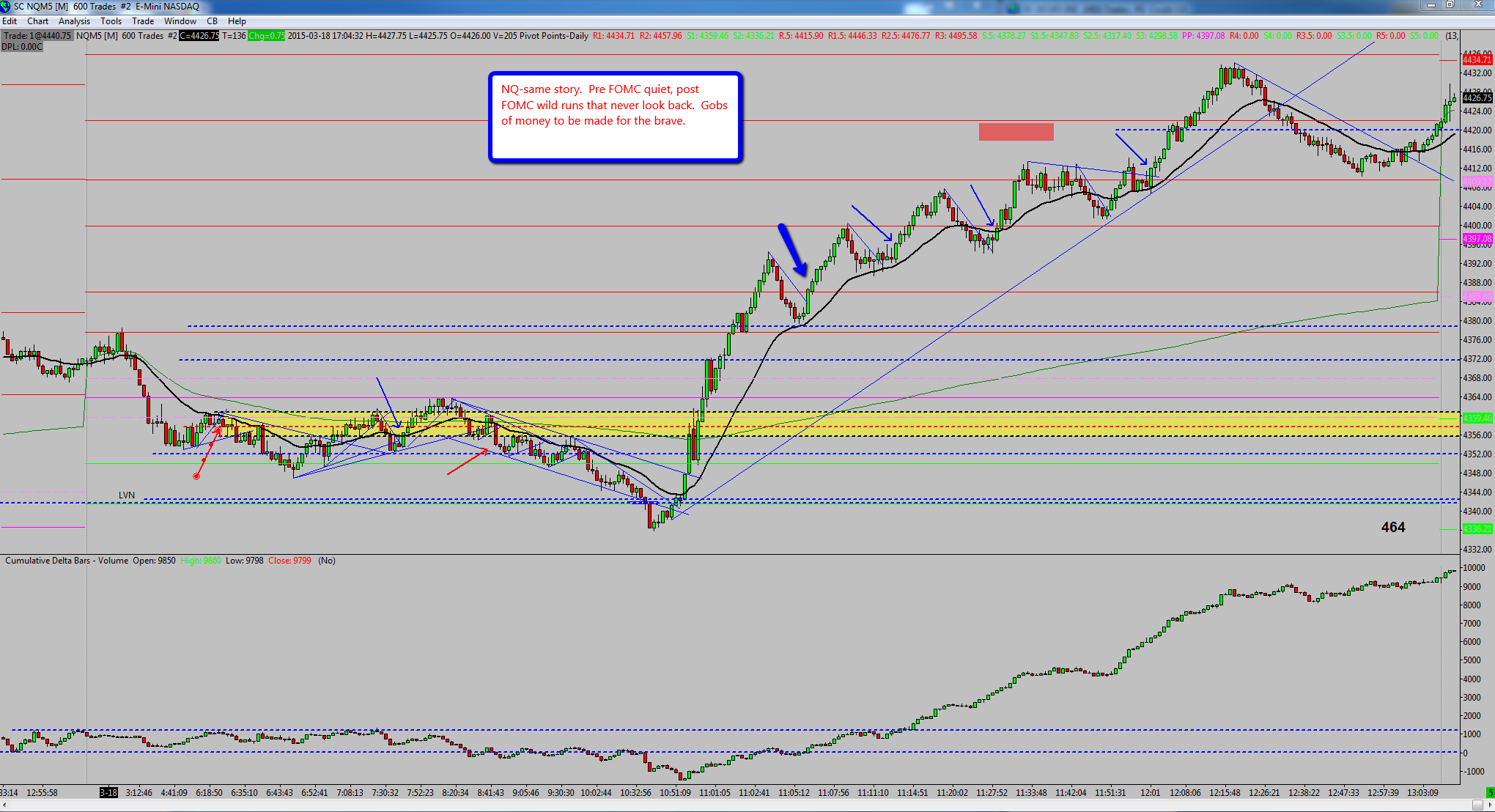The image size is (1495, 812).
Task: Click the horizontal scrollbar right arrow
Action: pos(1489,805)
